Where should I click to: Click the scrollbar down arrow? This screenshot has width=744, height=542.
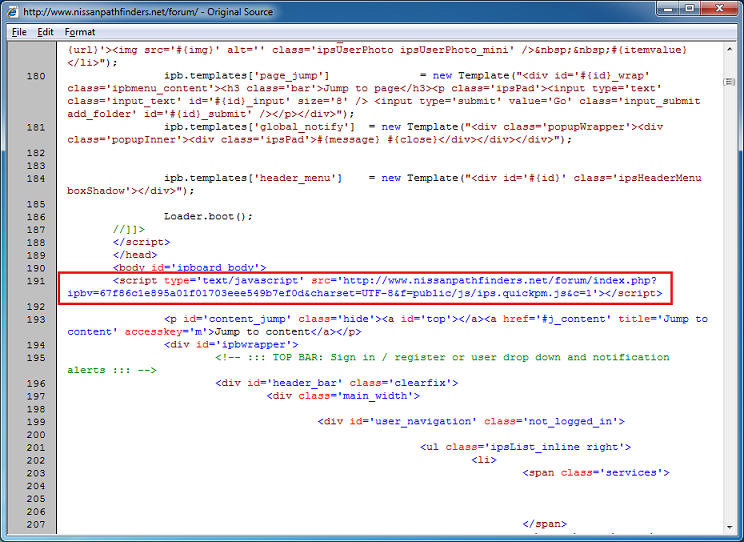(729, 527)
